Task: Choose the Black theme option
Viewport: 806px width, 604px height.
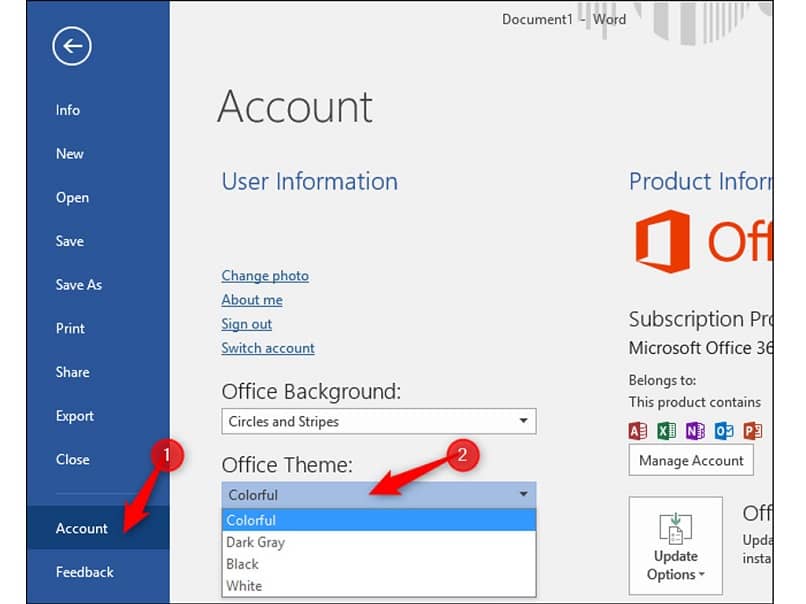Action: pyautogui.click(x=379, y=564)
